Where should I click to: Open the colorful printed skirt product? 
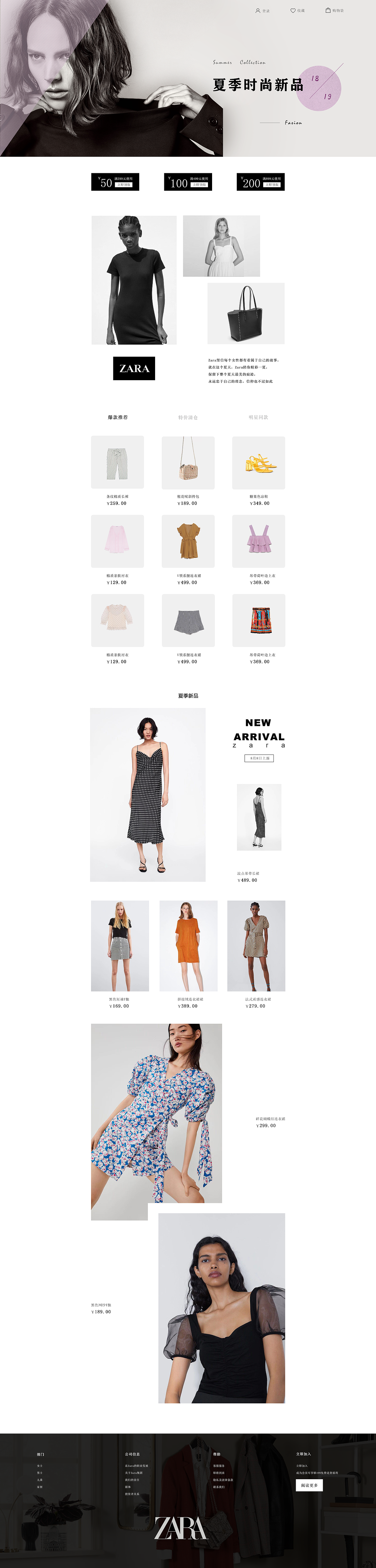[x=258, y=621]
